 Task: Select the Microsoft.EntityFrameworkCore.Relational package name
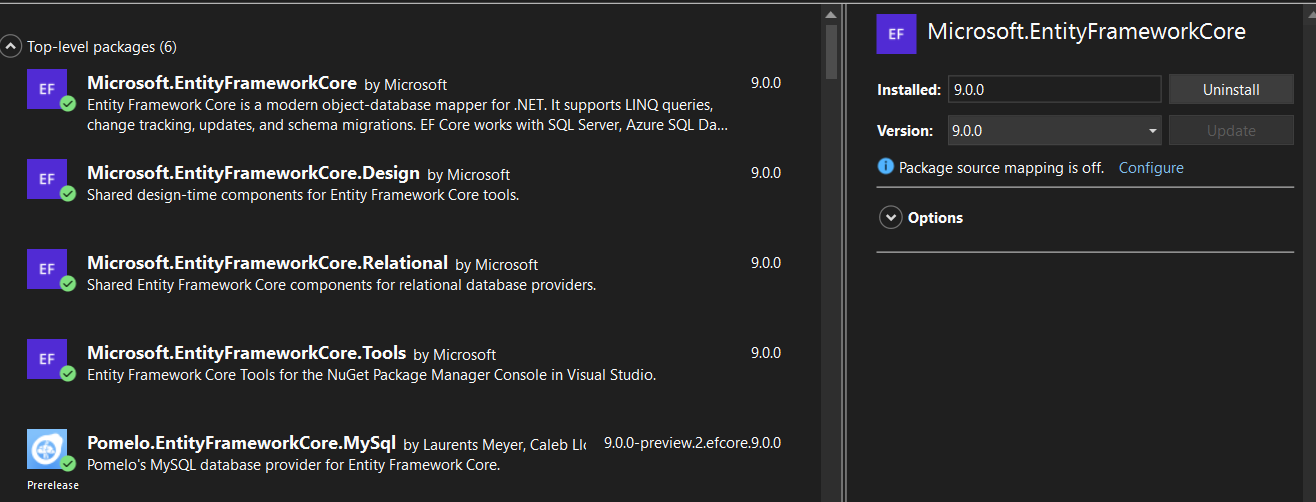267,263
